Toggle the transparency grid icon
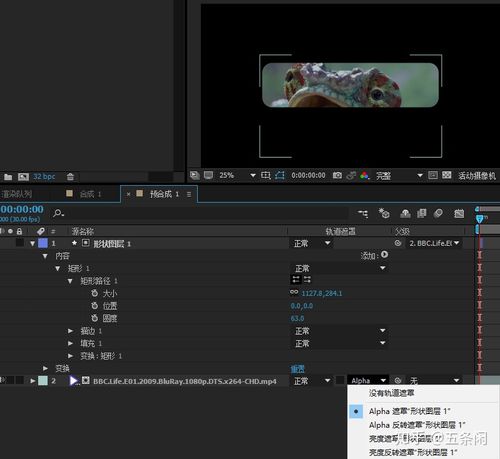The width and height of the screenshot is (500, 459). [x=447, y=175]
